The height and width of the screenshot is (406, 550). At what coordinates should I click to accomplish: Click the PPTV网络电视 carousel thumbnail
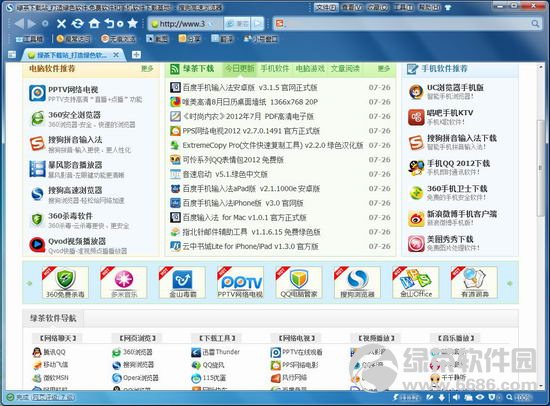pos(240,282)
